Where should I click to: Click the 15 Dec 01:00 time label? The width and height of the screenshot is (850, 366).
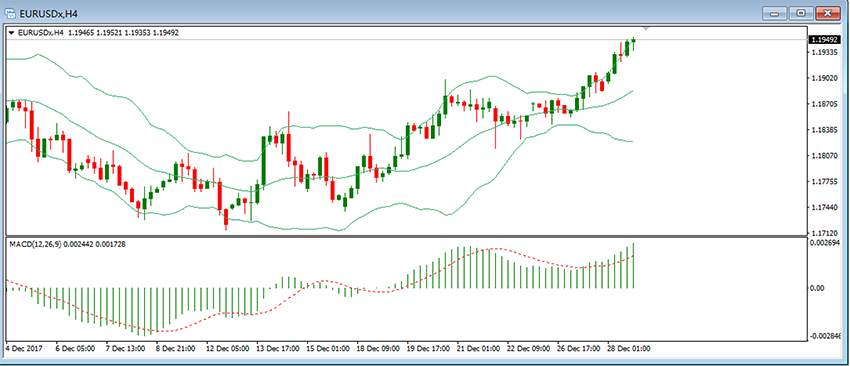[329, 348]
